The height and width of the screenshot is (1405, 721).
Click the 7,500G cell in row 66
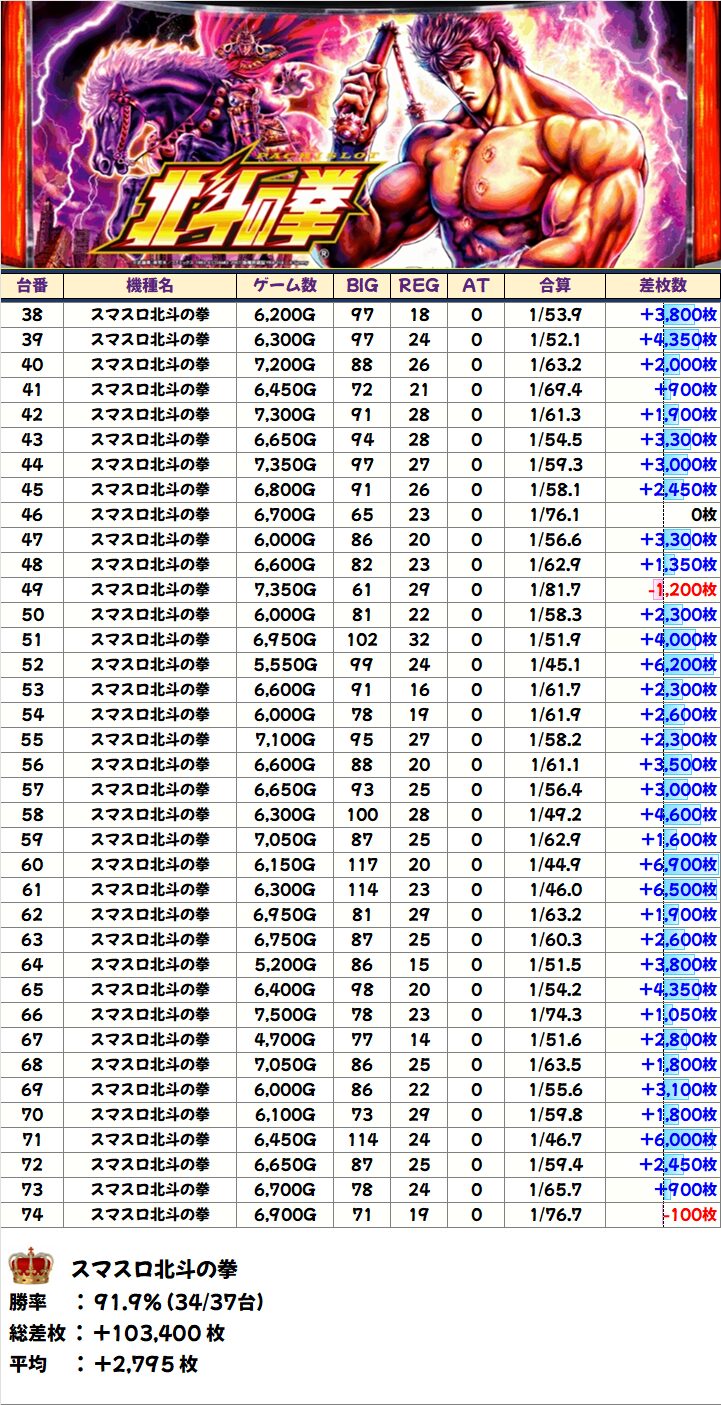[x=285, y=1014]
